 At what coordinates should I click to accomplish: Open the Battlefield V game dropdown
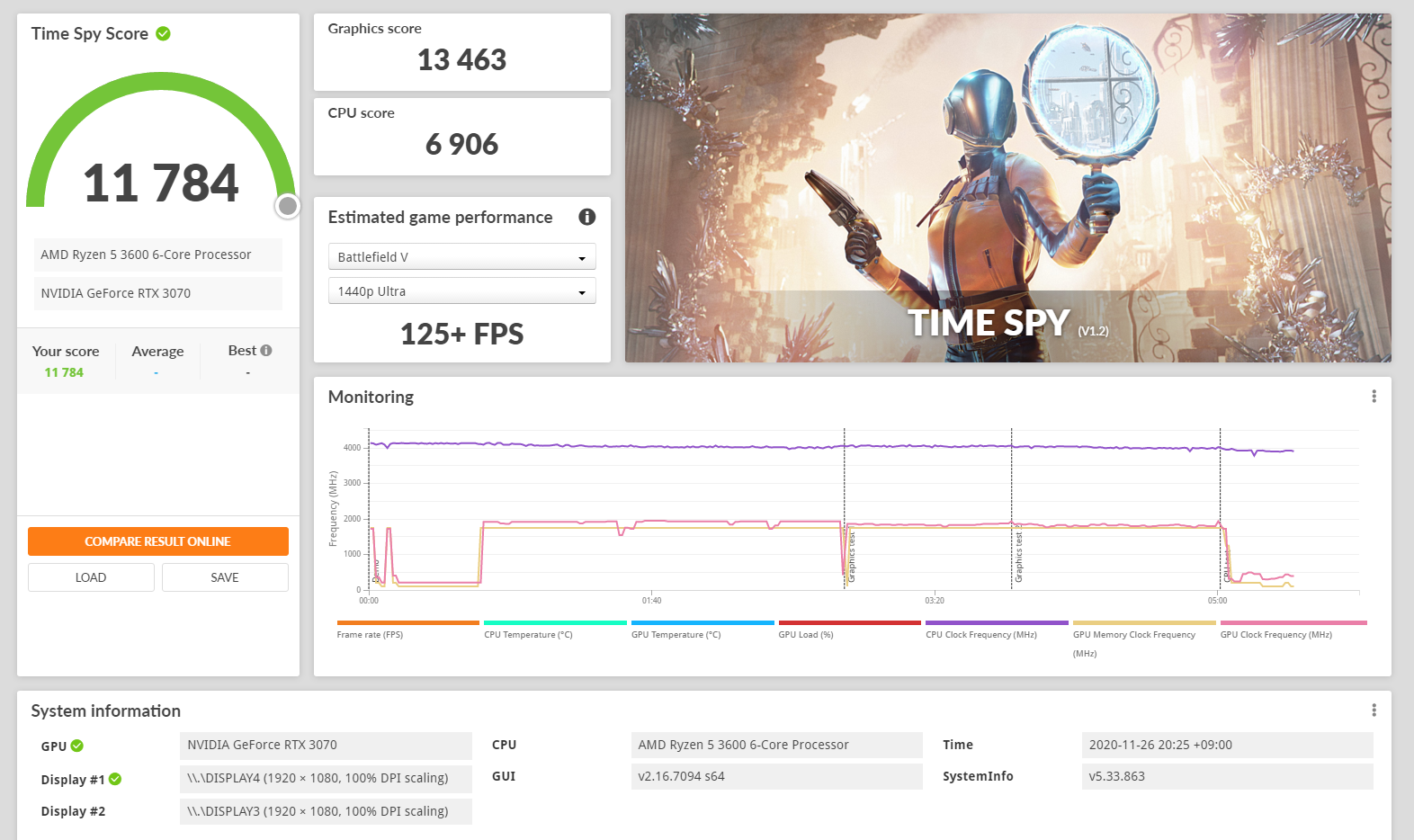461,257
